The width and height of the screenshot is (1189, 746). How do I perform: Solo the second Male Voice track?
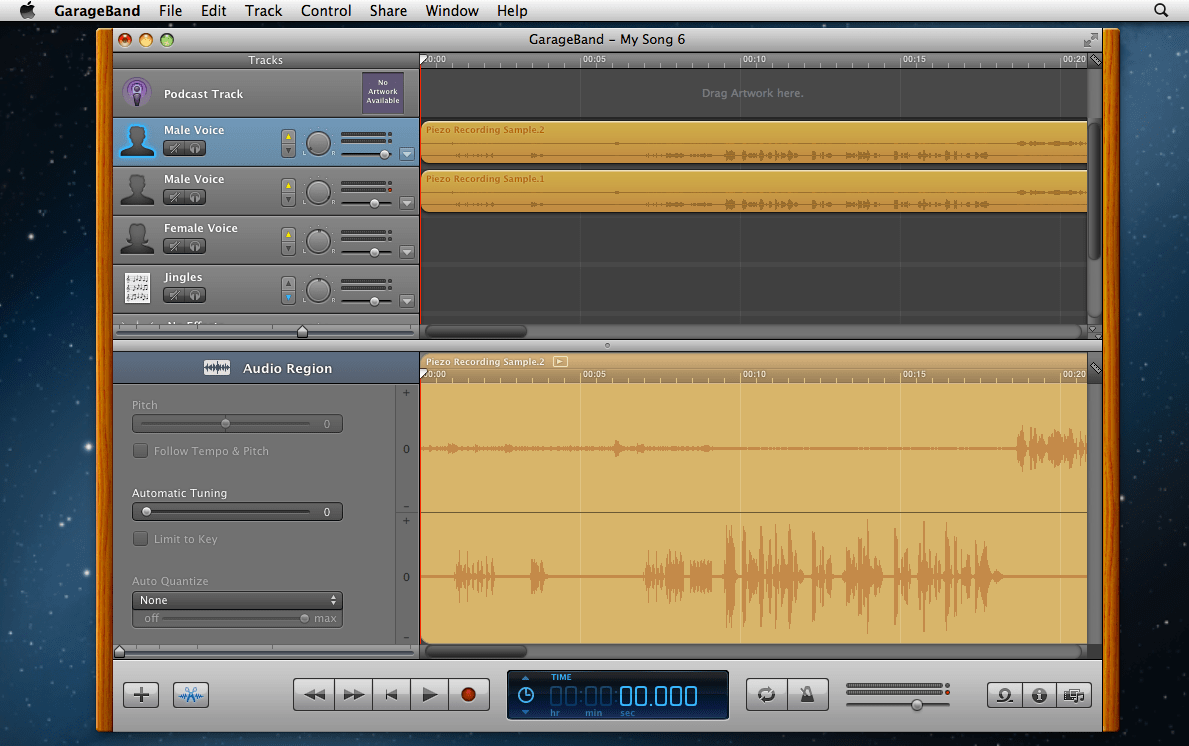(195, 197)
